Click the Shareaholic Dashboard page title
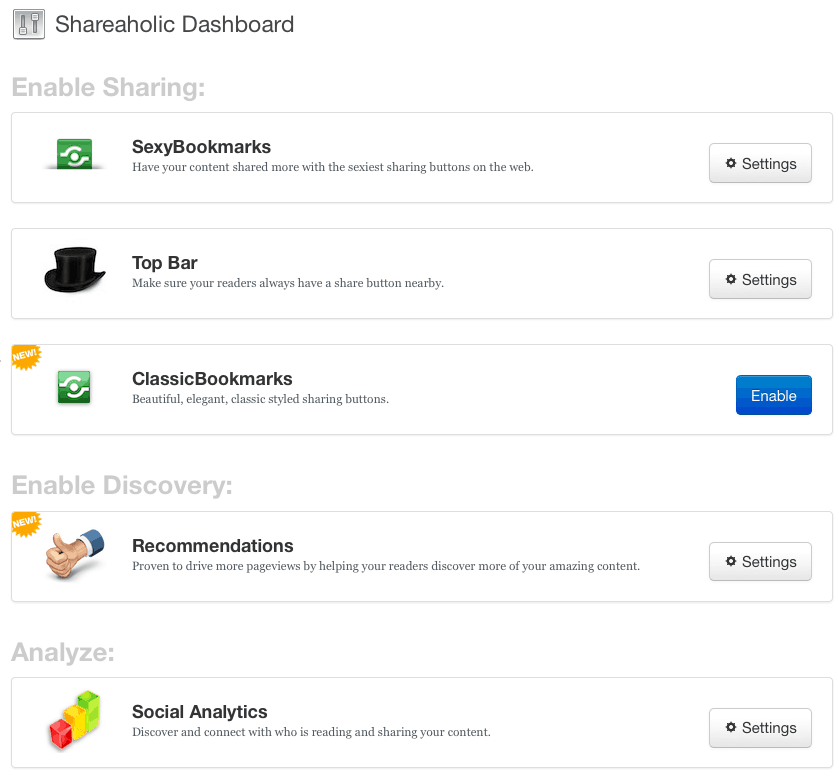The height and width of the screenshot is (778, 839). 174,25
